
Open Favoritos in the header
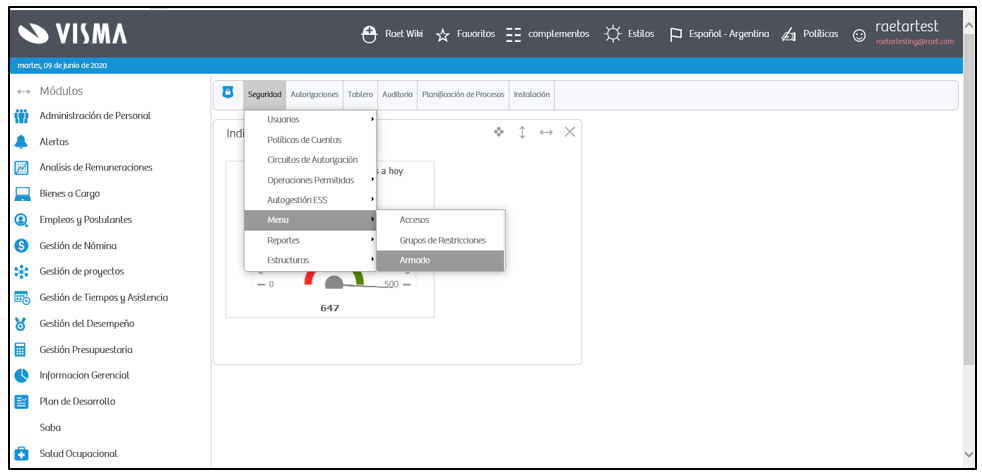tap(476, 34)
